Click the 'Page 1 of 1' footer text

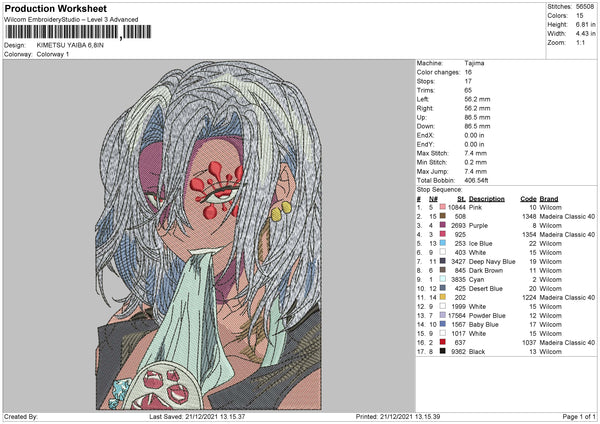tap(579, 417)
